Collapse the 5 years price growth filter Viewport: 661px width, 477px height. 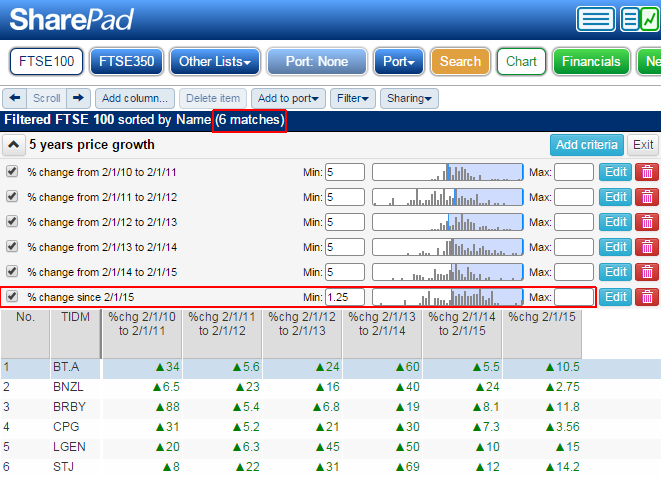(x=13, y=145)
